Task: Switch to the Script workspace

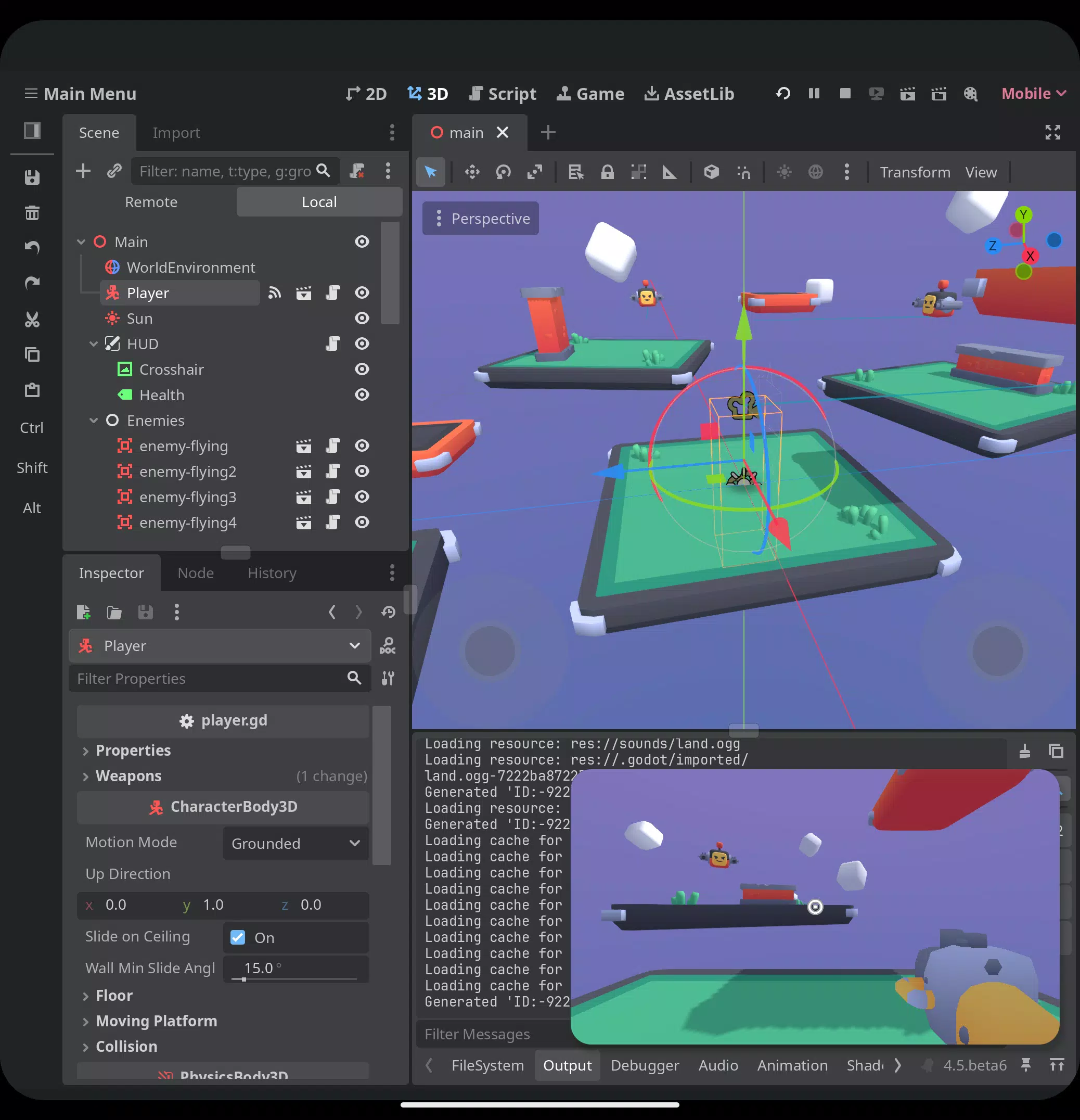Action: pyautogui.click(x=502, y=94)
